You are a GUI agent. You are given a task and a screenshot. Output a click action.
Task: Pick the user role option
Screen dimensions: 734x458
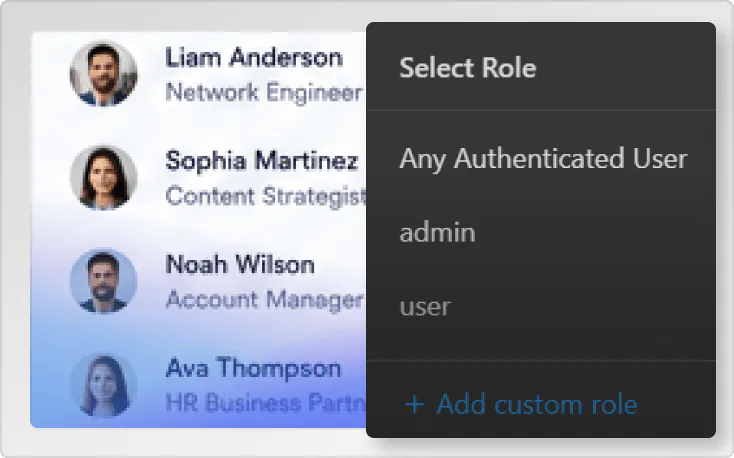pos(425,307)
